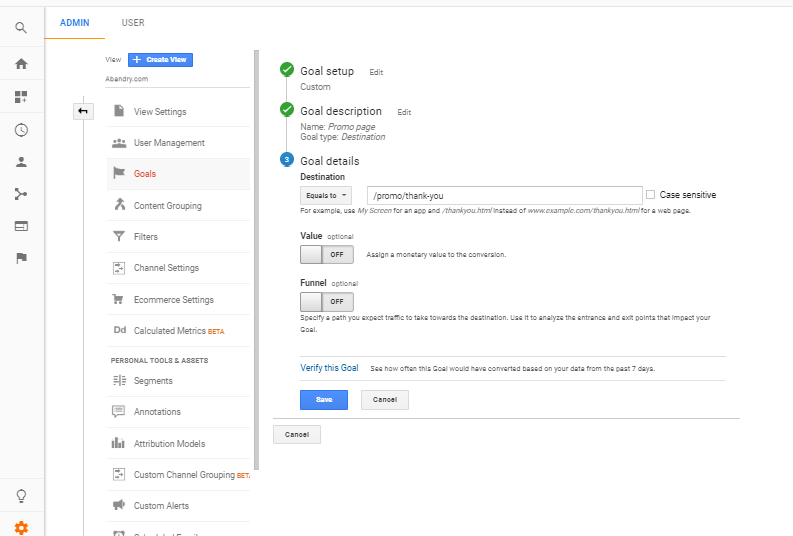Open Segments menu item text
Viewport: 793px width, 536px height.
pos(153,381)
